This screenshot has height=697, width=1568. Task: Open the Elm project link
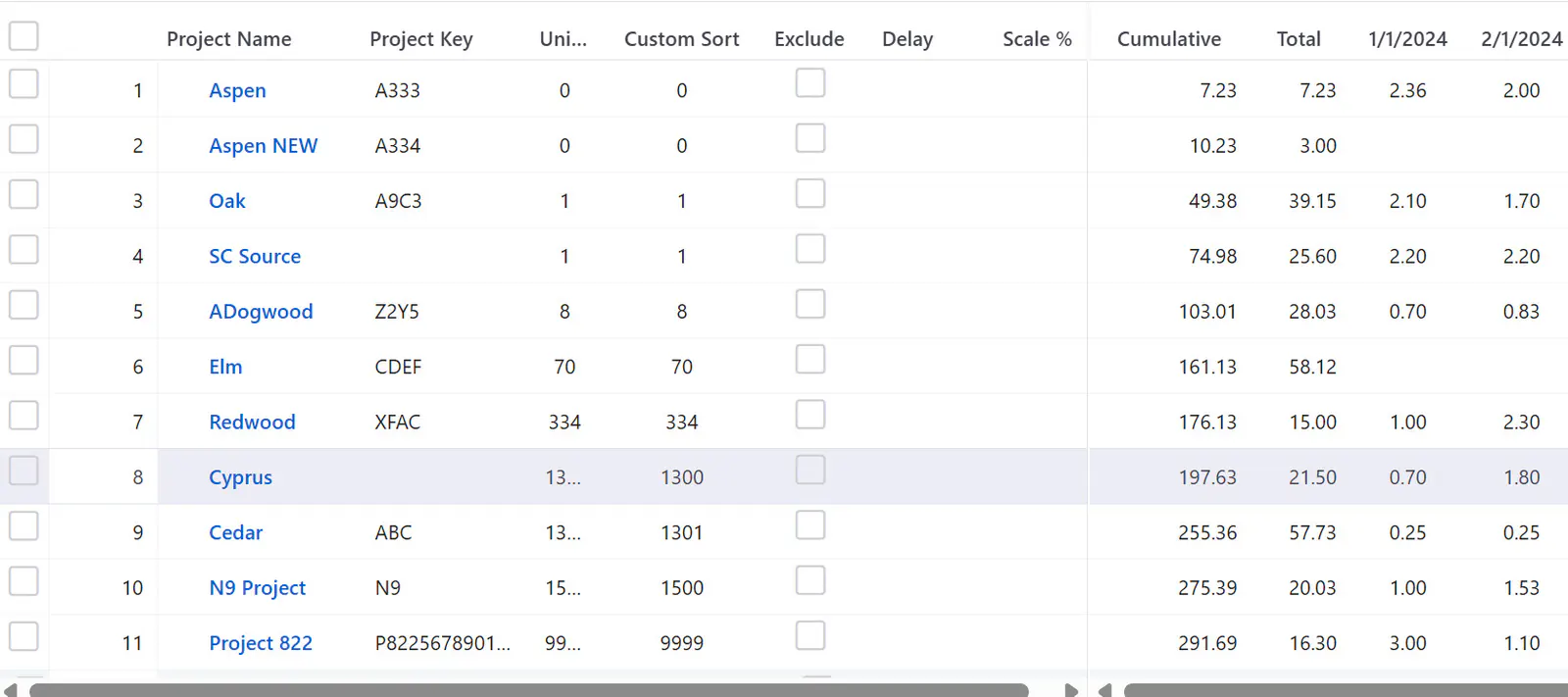click(225, 367)
